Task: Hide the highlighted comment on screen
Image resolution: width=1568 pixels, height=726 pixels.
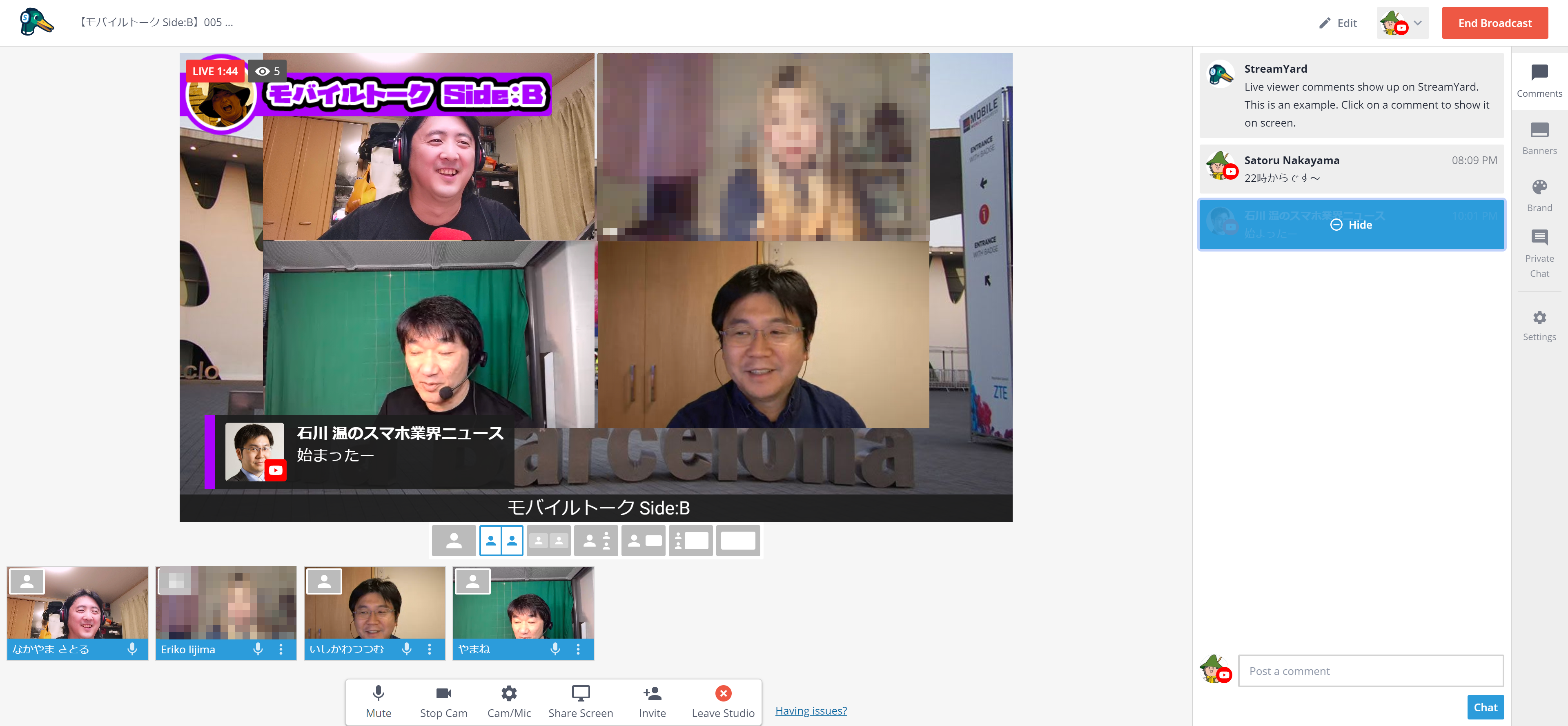Action: click(1351, 225)
